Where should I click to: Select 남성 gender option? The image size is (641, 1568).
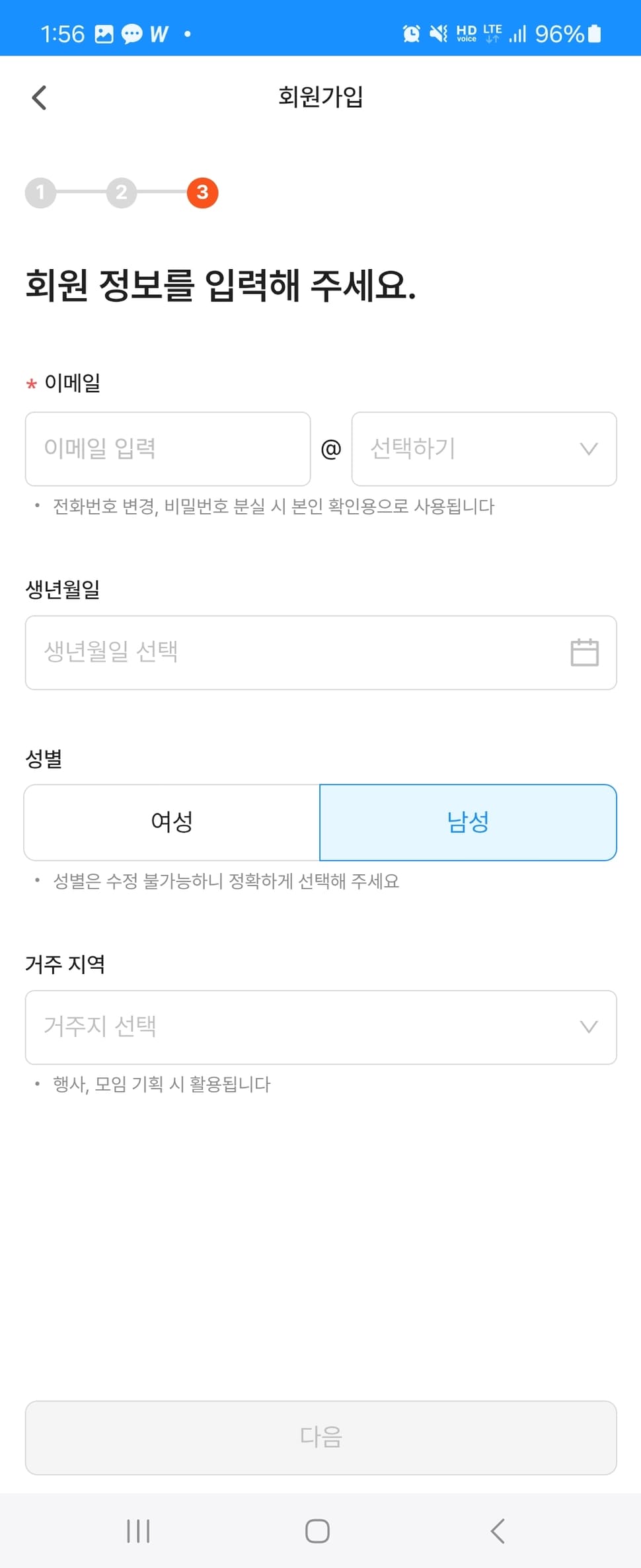point(468,822)
